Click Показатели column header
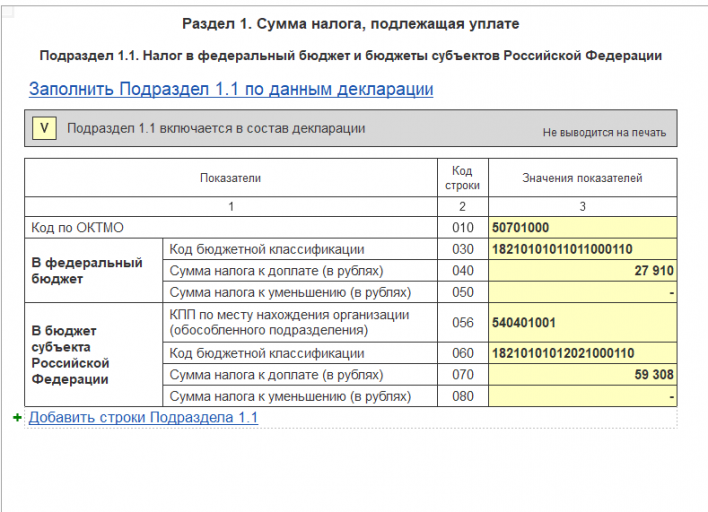The image size is (708, 512). (x=231, y=178)
